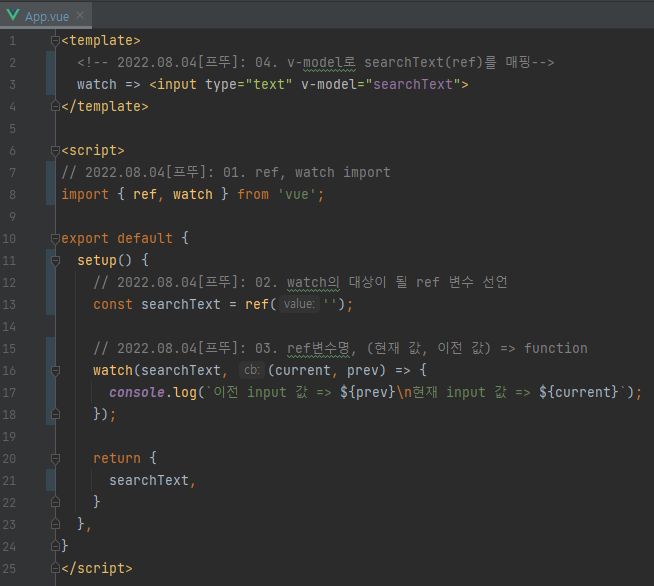Click 'console' on line 17

pos(137,392)
